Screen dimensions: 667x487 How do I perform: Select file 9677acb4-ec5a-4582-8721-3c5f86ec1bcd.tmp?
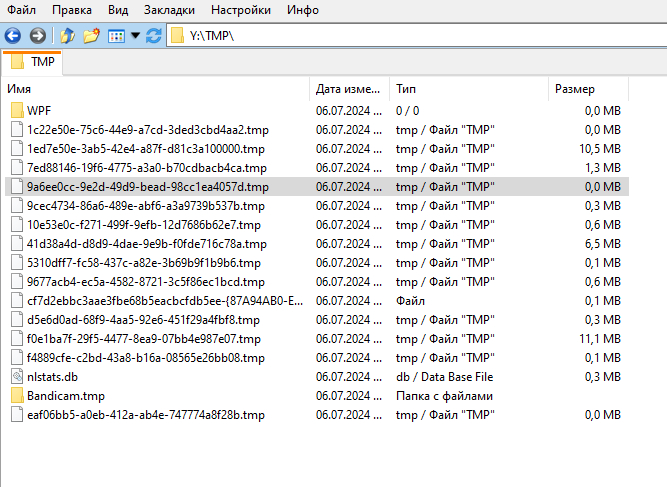coord(146,282)
